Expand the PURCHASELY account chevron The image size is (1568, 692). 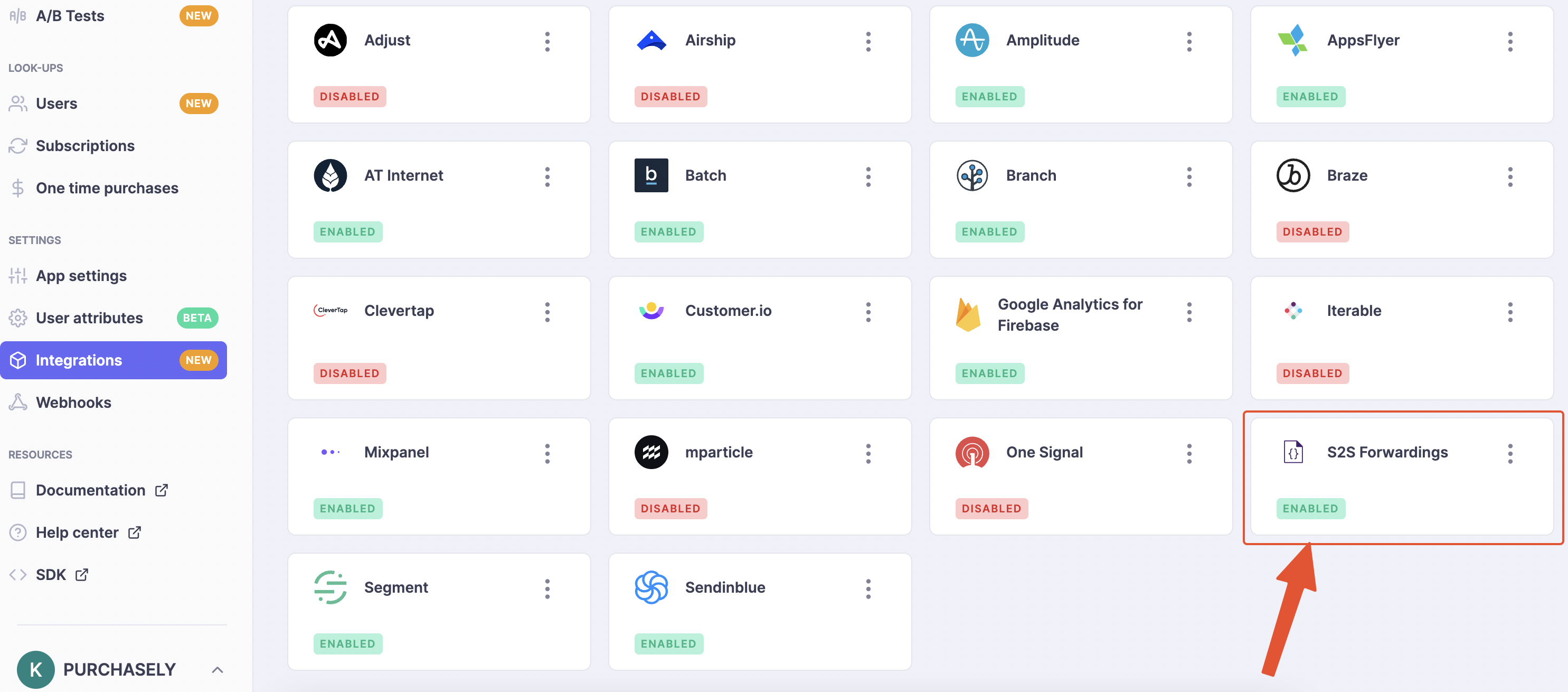pos(216,669)
